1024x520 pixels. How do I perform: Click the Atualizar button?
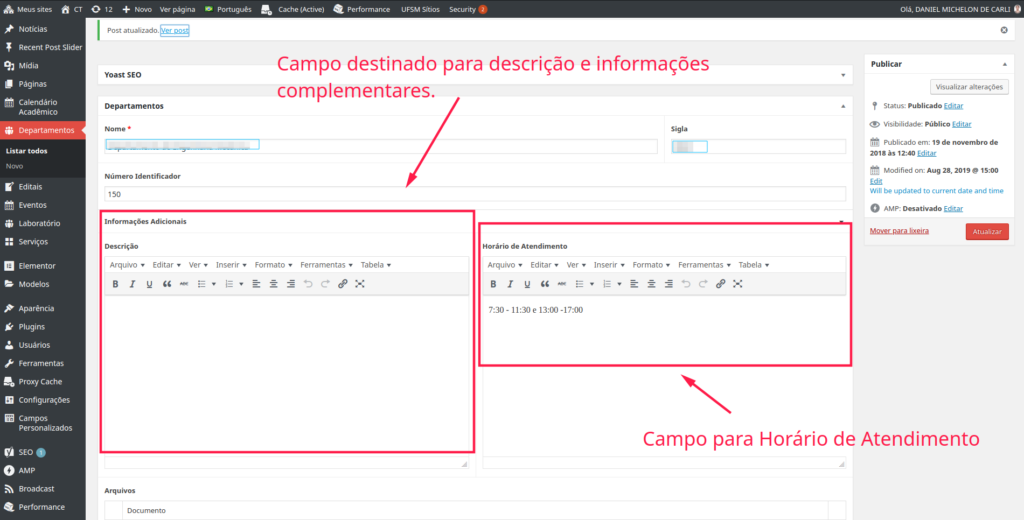[x=987, y=231]
